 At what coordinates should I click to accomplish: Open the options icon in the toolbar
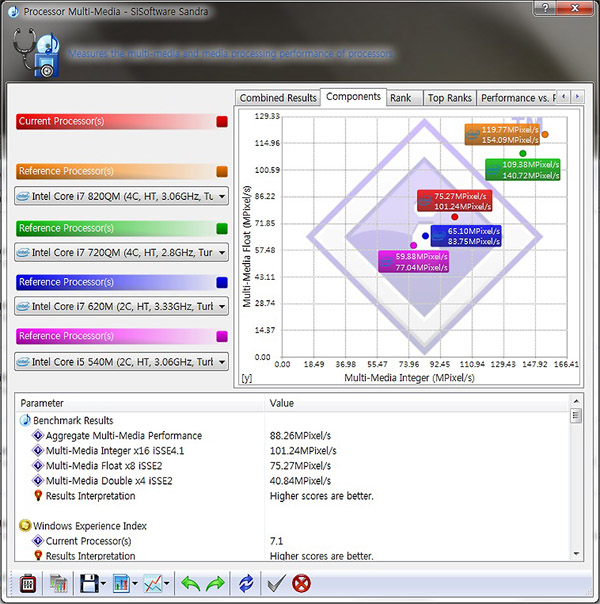click(x=28, y=584)
